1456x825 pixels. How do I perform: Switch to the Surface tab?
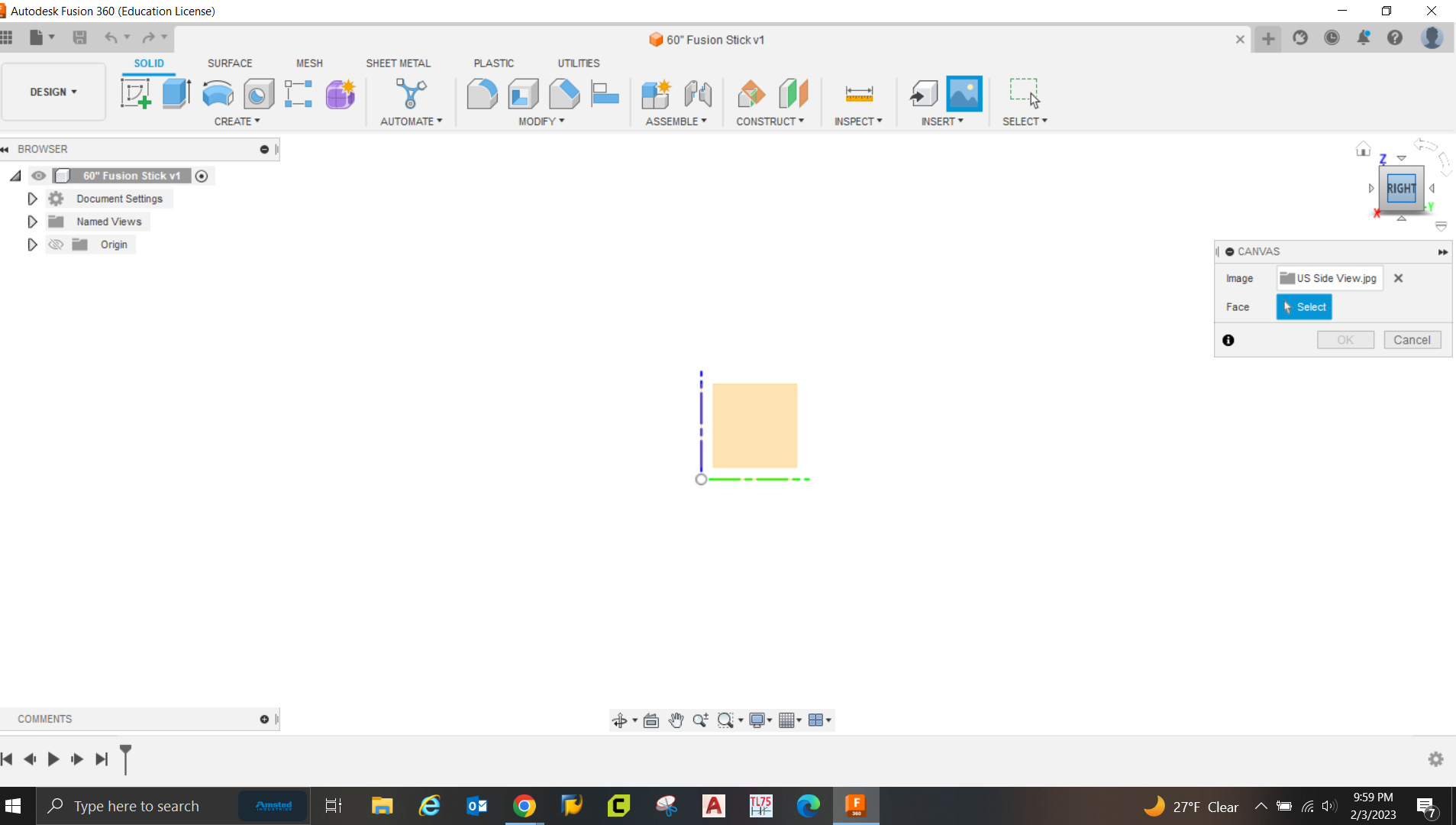coord(230,63)
